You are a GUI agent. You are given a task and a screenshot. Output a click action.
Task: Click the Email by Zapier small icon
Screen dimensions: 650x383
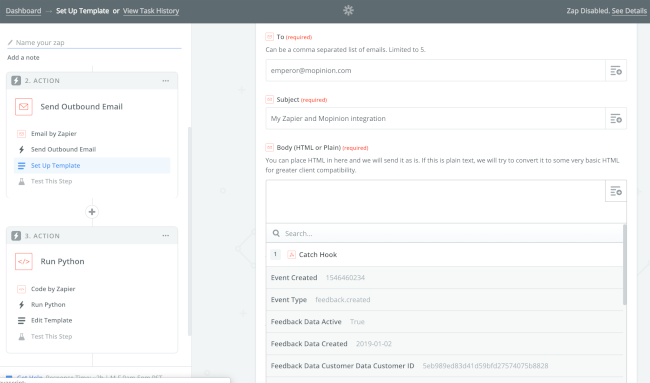[x=22, y=133]
